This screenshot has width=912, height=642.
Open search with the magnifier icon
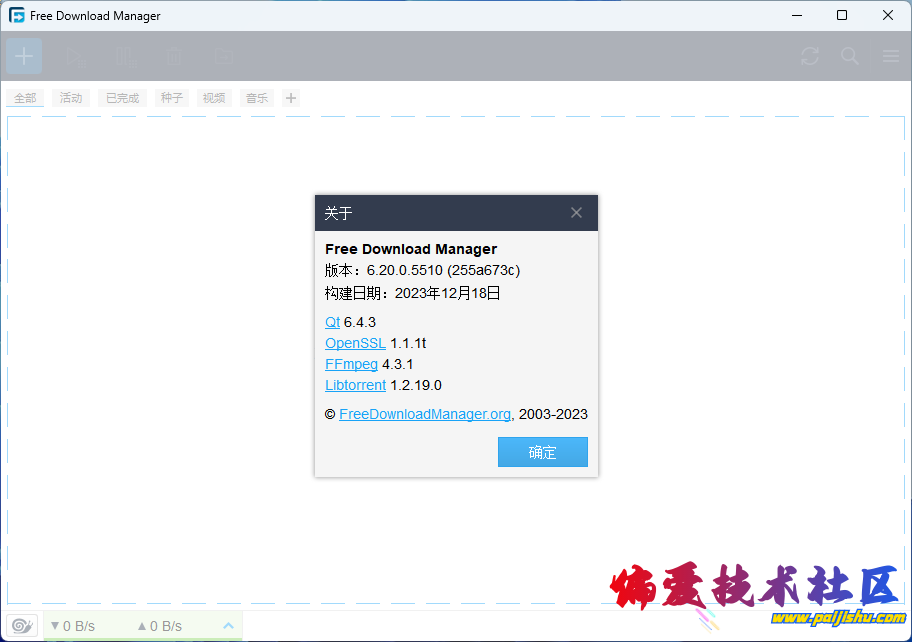(850, 56)
